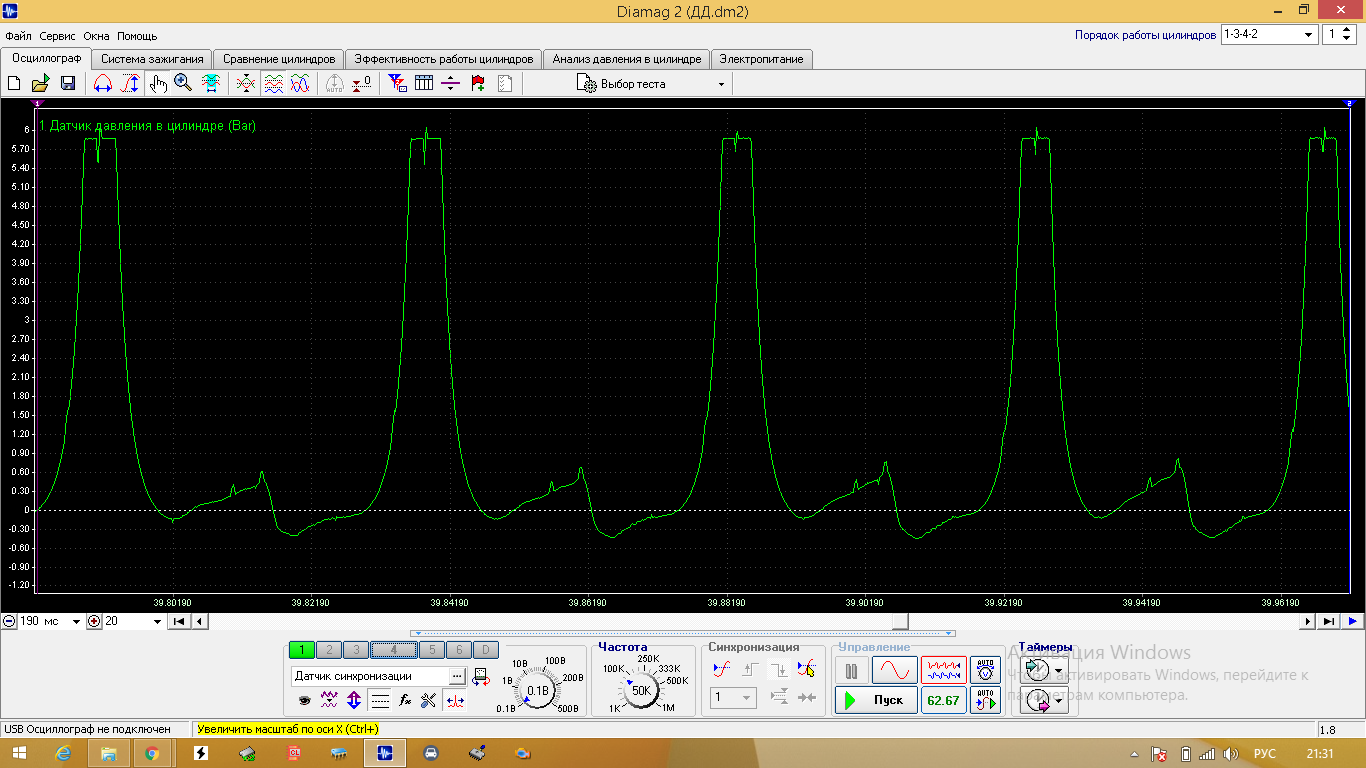Activate the hand pan tool
Viewport: 1366px width, 768px height.
157,84
